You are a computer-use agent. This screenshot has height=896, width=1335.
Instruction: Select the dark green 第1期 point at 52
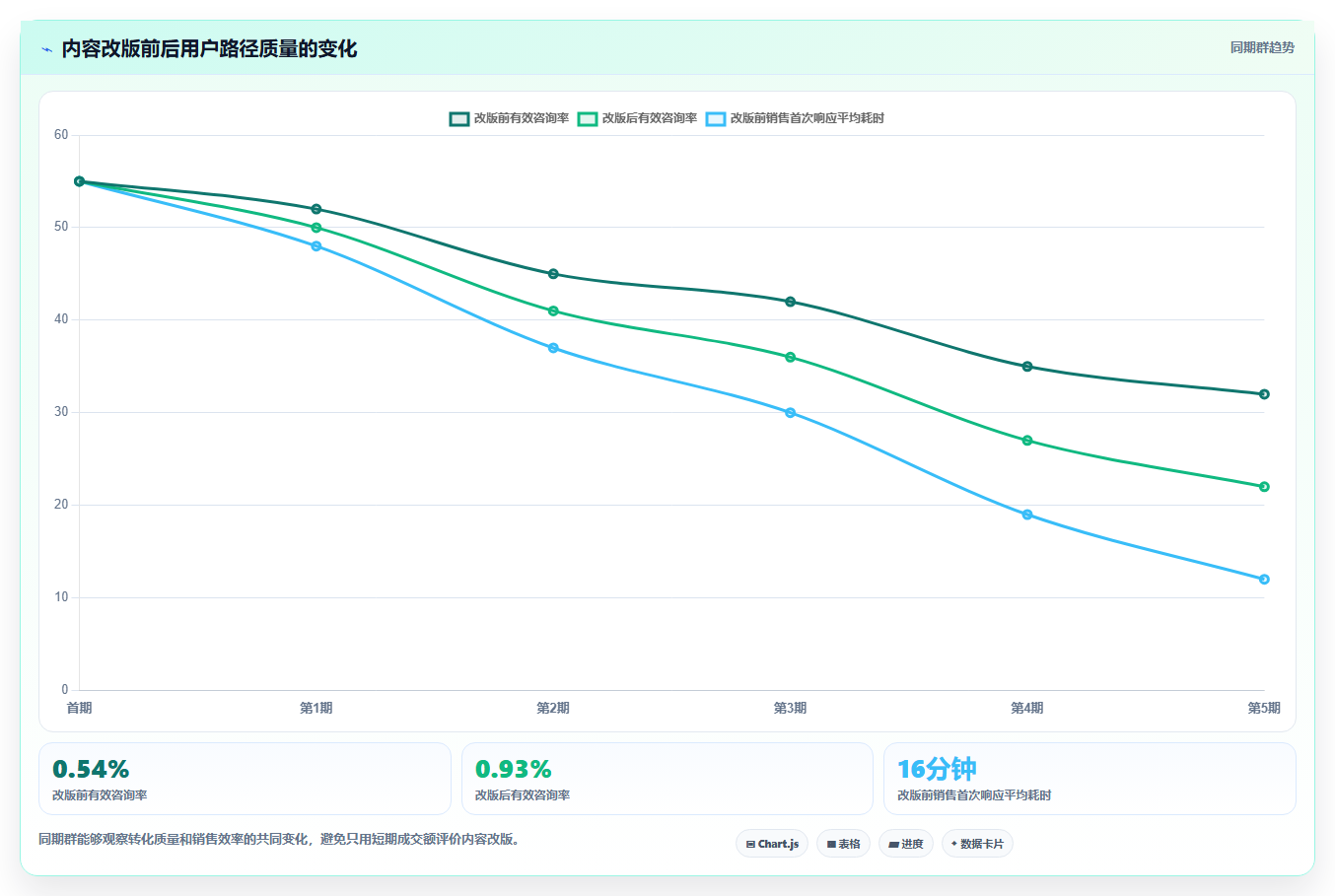click(316, 209)
